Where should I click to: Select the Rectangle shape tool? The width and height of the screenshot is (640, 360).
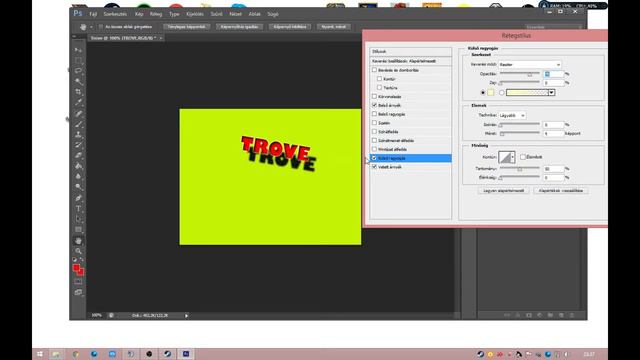[78, 230]
